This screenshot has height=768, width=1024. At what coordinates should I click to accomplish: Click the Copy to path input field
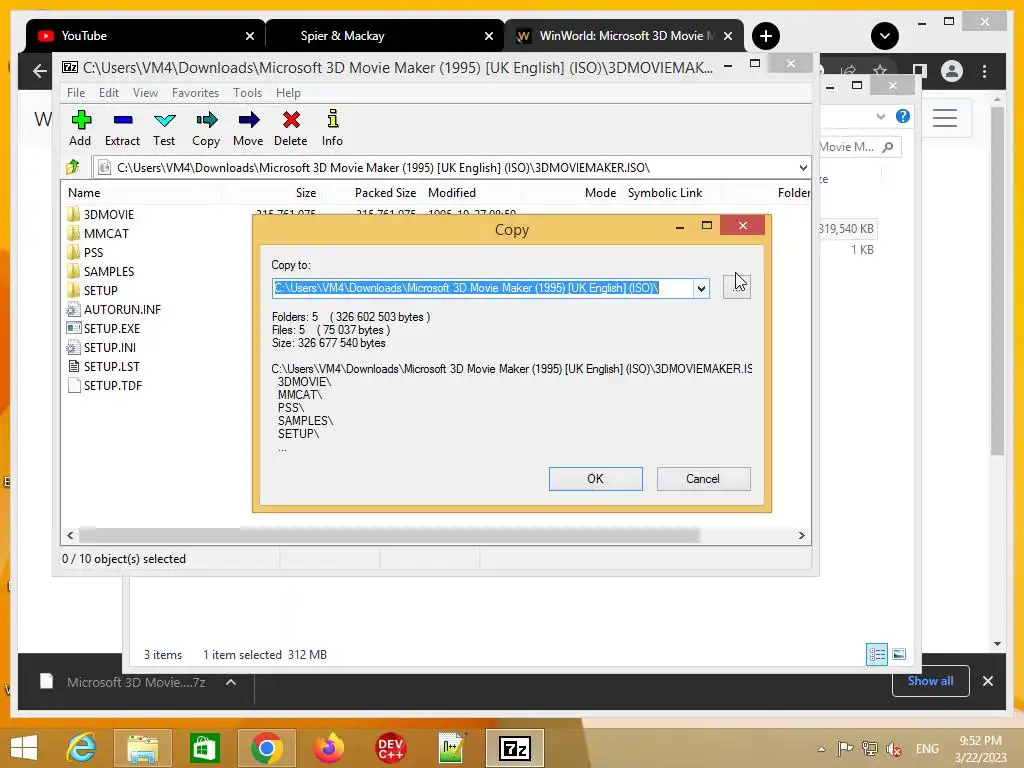click(483, 288)
